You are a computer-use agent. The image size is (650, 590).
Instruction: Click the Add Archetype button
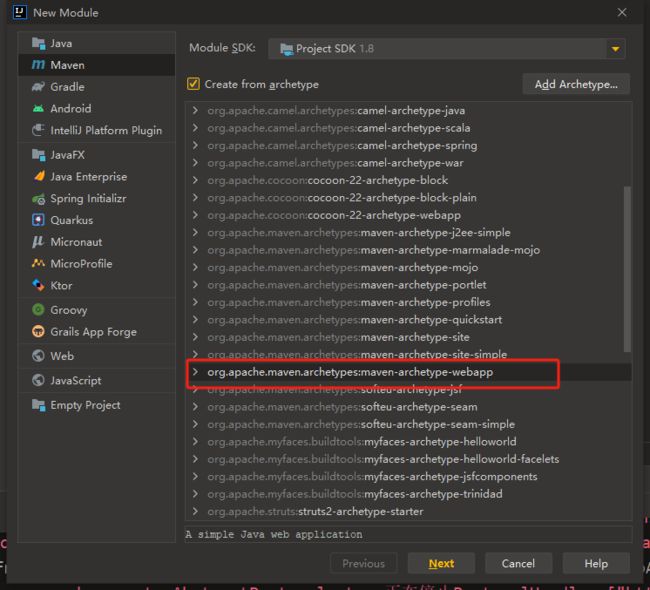576,85
